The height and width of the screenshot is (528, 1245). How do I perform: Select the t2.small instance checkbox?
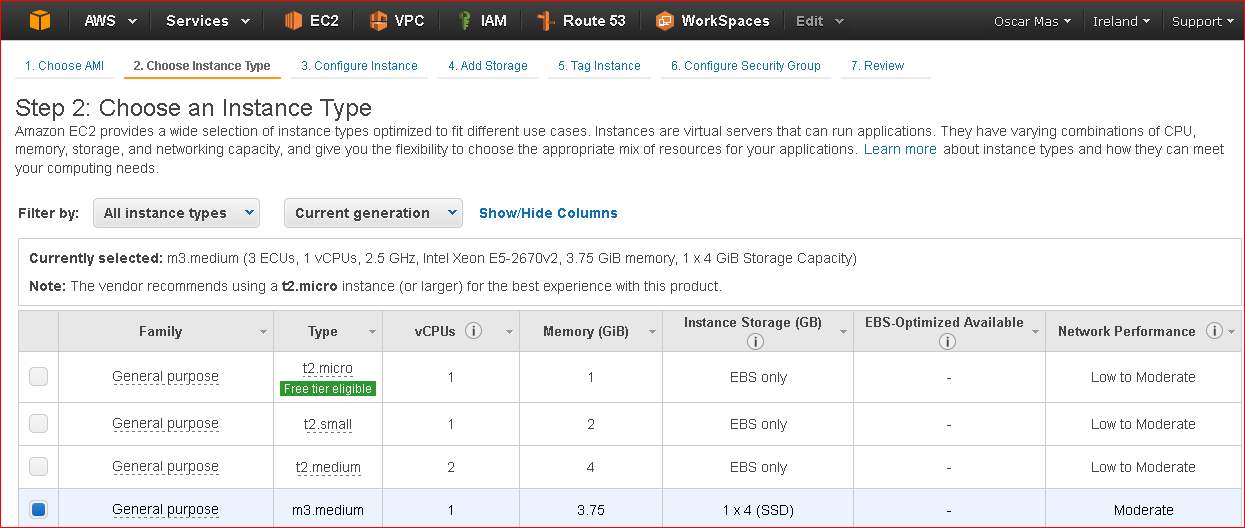point(38,424)
